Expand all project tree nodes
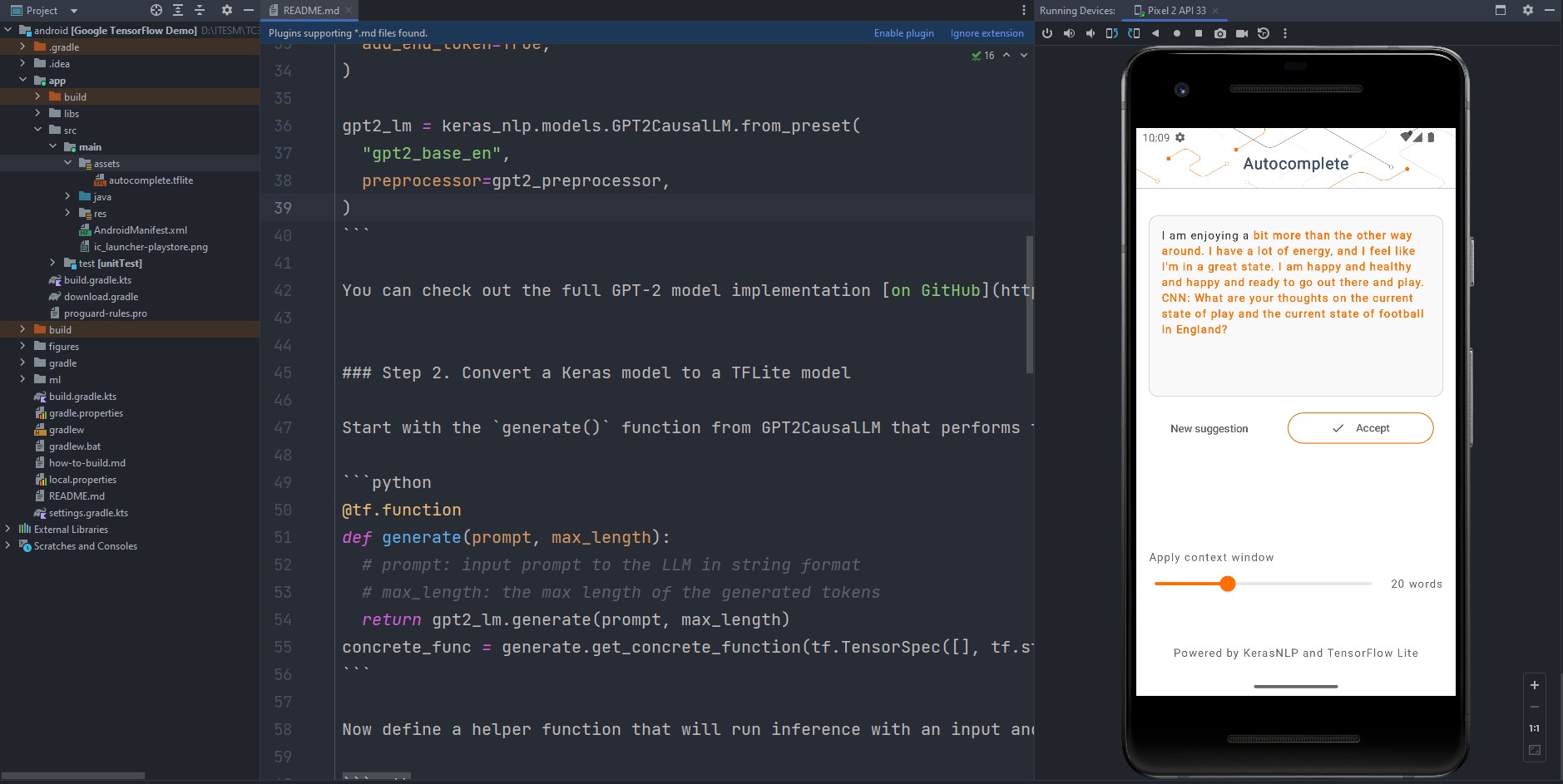1563x784 pixels. click(x=178, y=10)
